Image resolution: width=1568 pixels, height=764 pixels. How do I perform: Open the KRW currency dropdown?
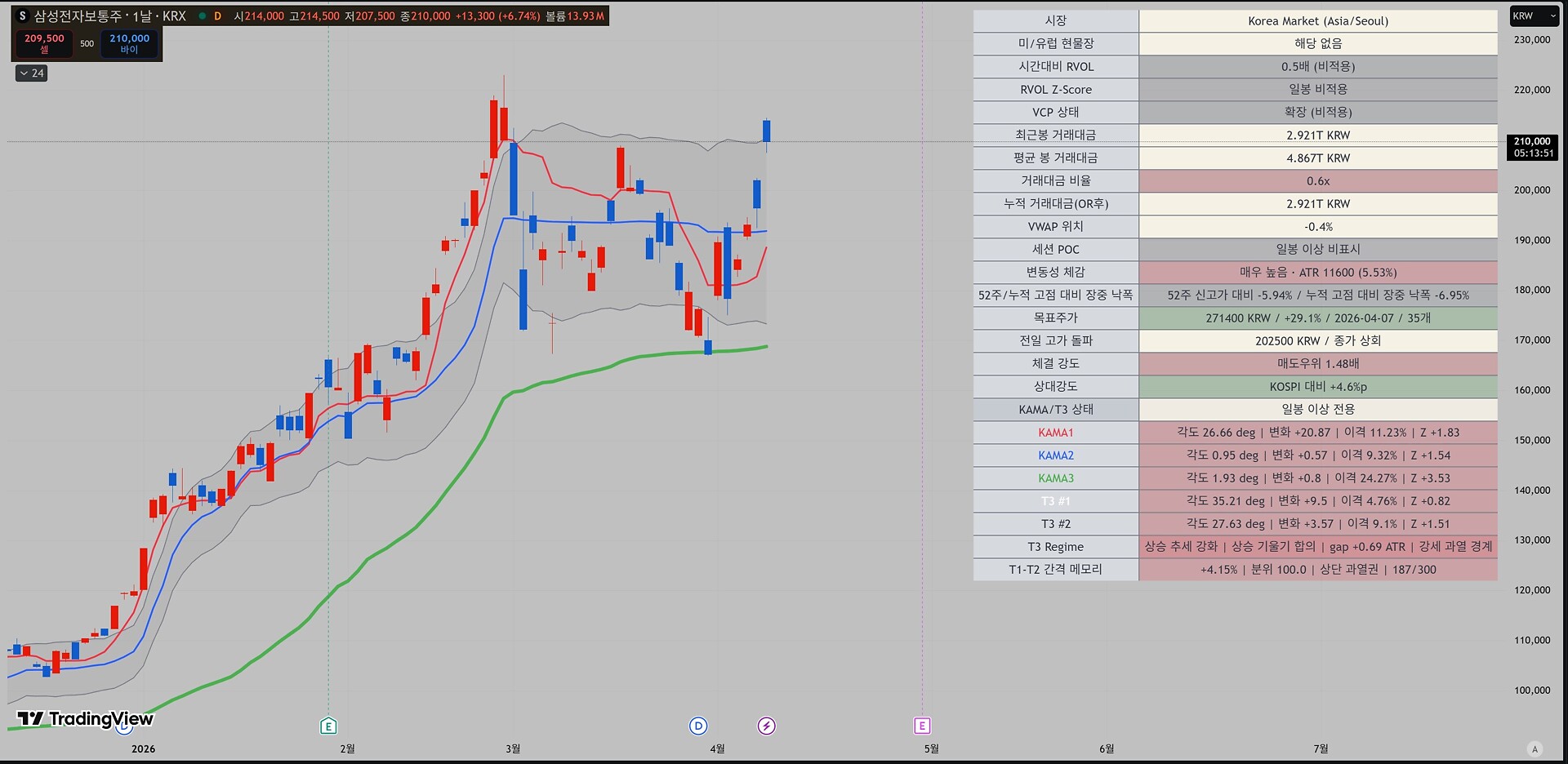pyautogui.click(x=1534, y=16)
